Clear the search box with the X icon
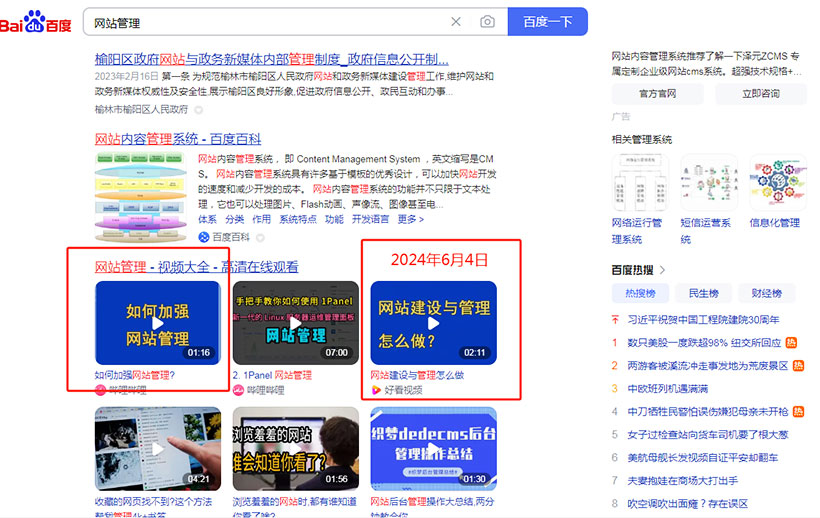 point(456,22)
